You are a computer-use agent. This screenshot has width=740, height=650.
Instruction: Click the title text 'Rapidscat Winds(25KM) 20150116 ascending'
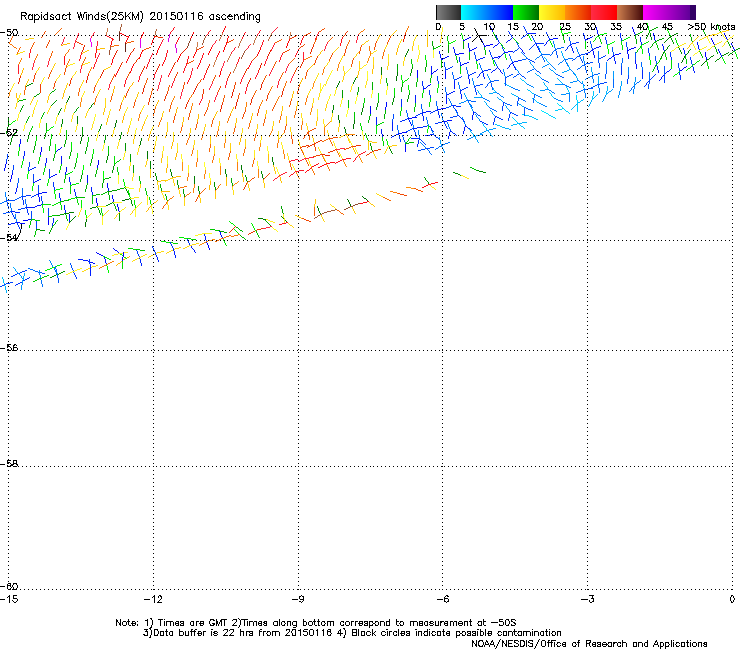140,17
